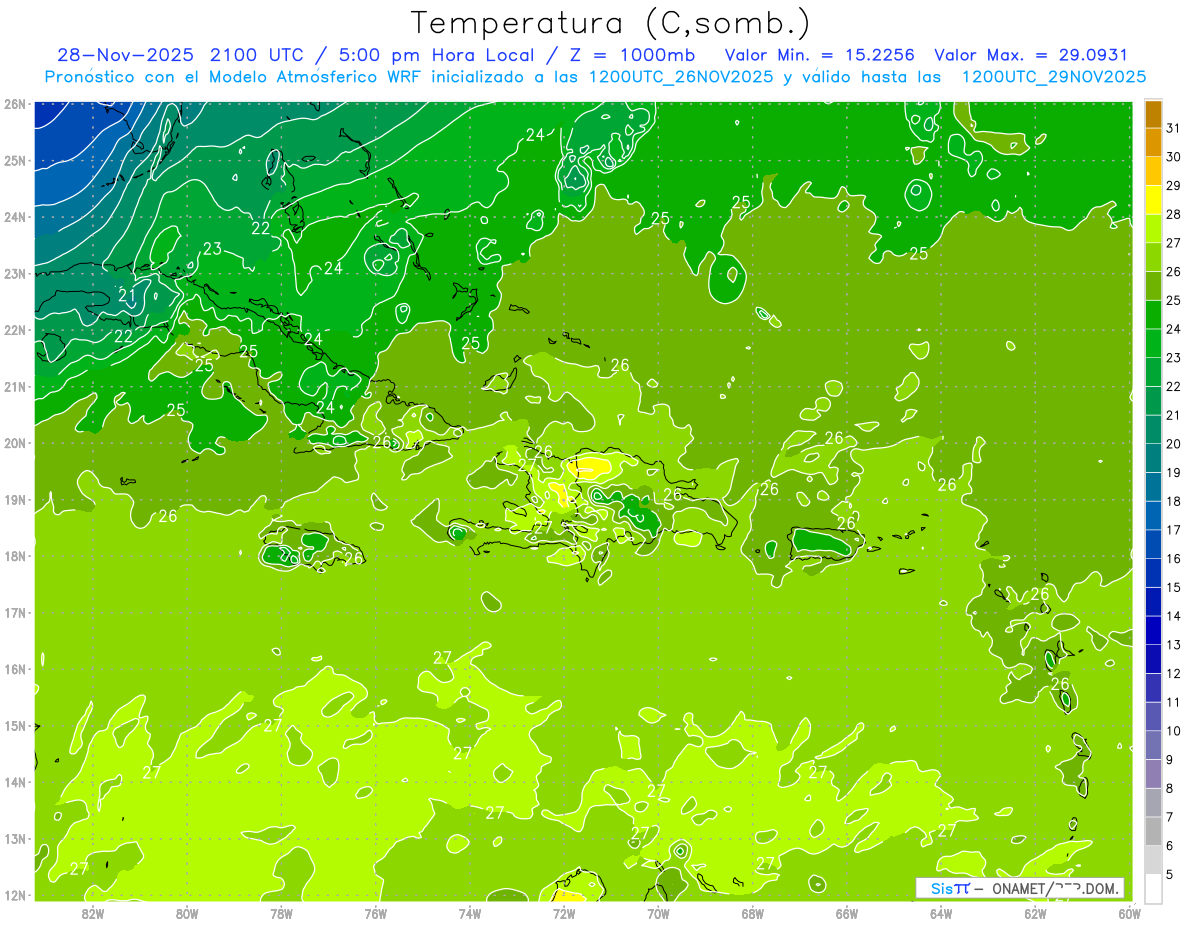Click the 62W longitude axis label
Viewport: 1200px width, 927px height.
click(1036, 912)
